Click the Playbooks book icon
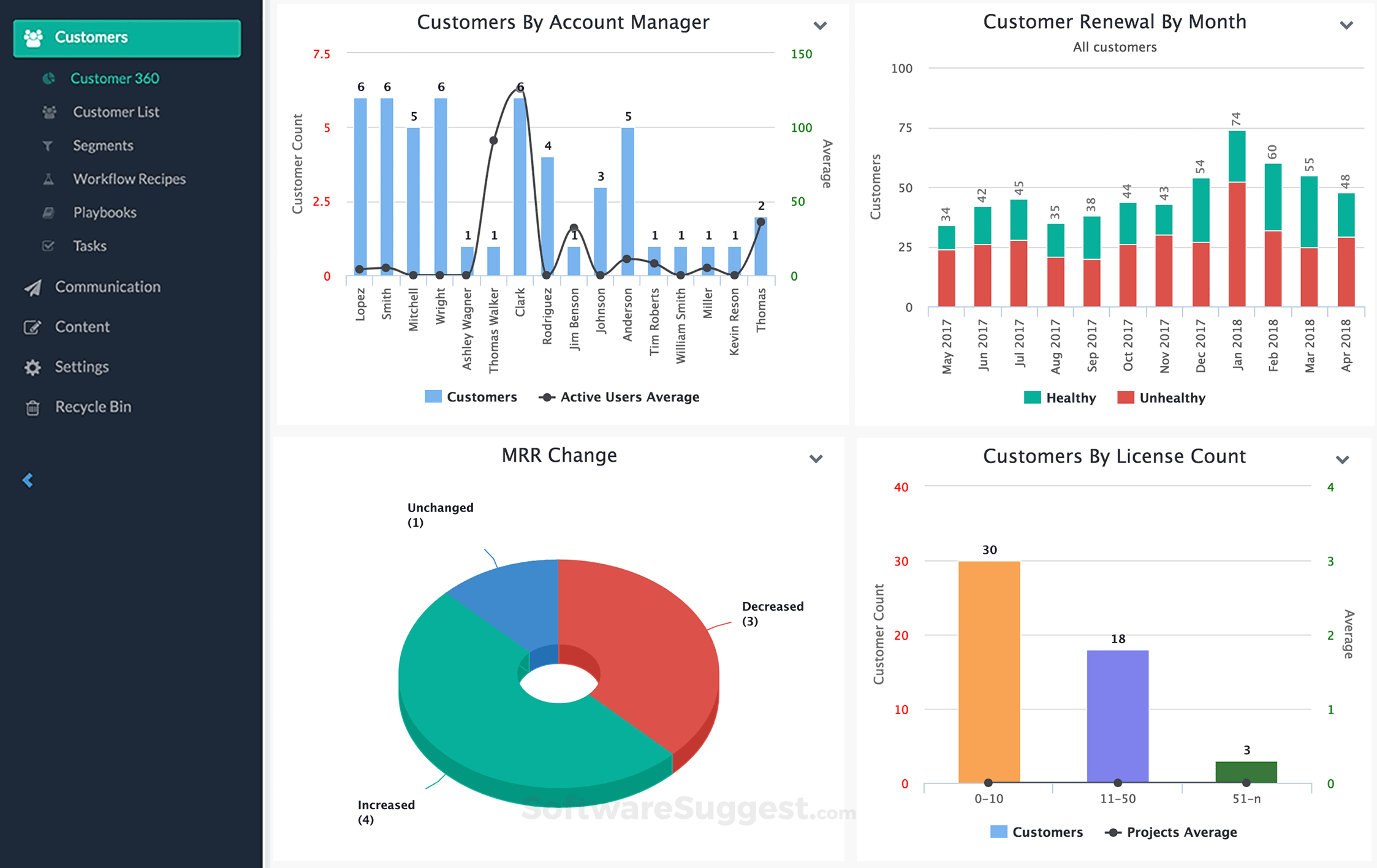This screenshot has height=868, width=1377. (x=48, y=213)
